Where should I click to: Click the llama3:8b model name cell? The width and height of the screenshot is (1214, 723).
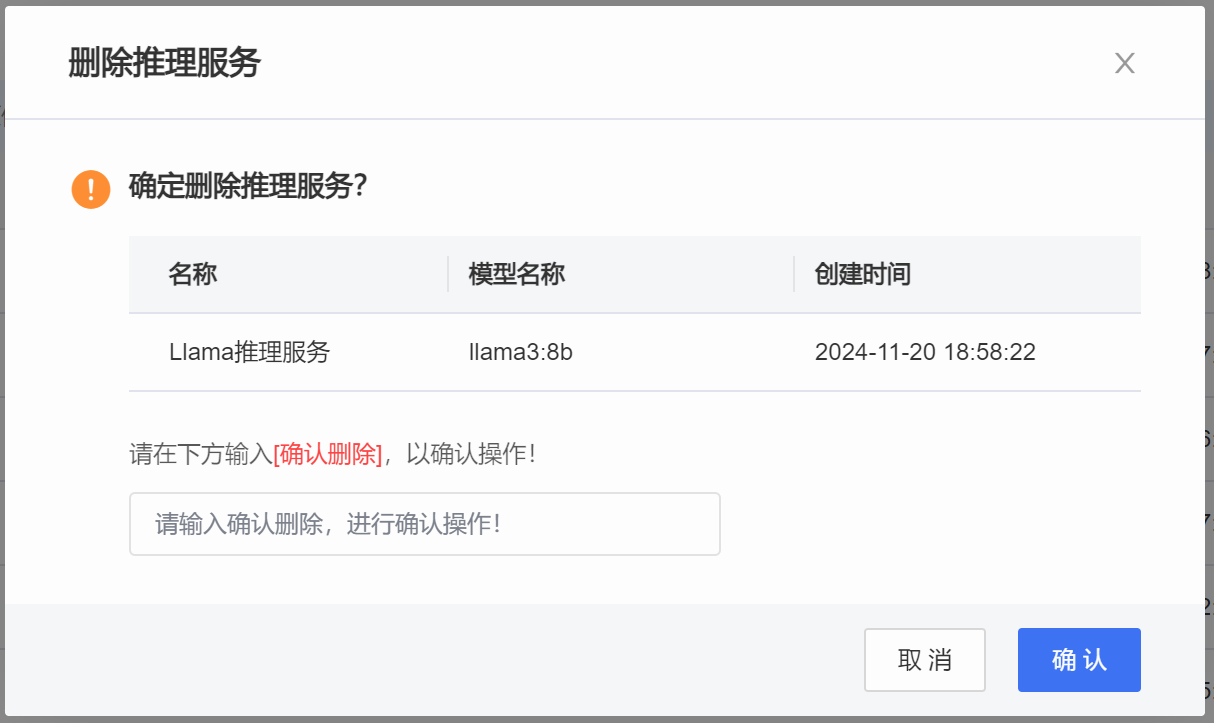[520, 352]
